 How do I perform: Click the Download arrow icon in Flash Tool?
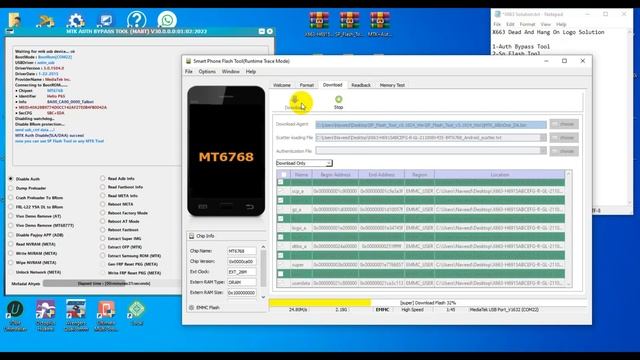295,99
